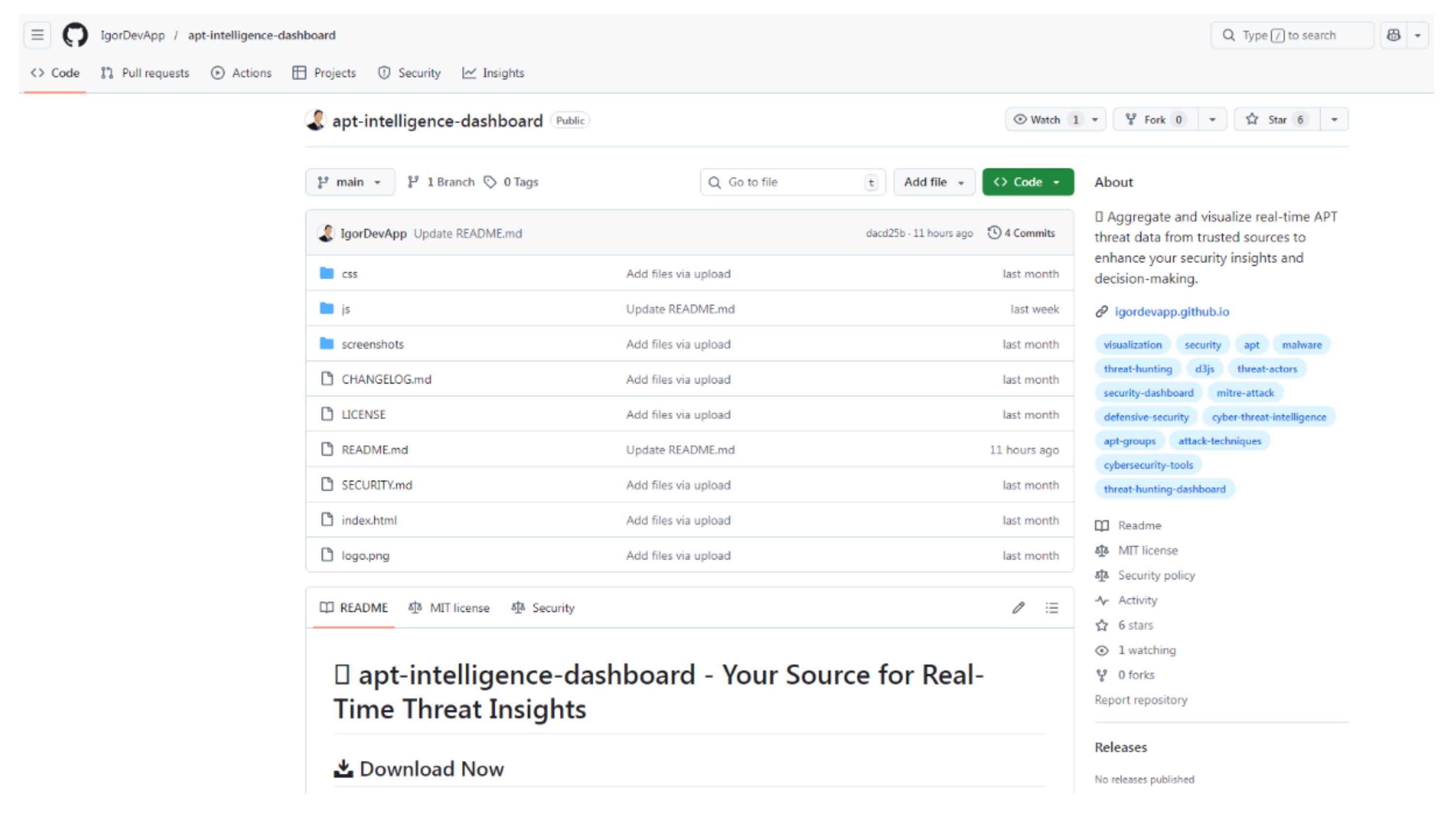Screen dimensions: 1456x819
Task: Click the threat-hunting-dashboard topic tag
Action: (1164, 490)
